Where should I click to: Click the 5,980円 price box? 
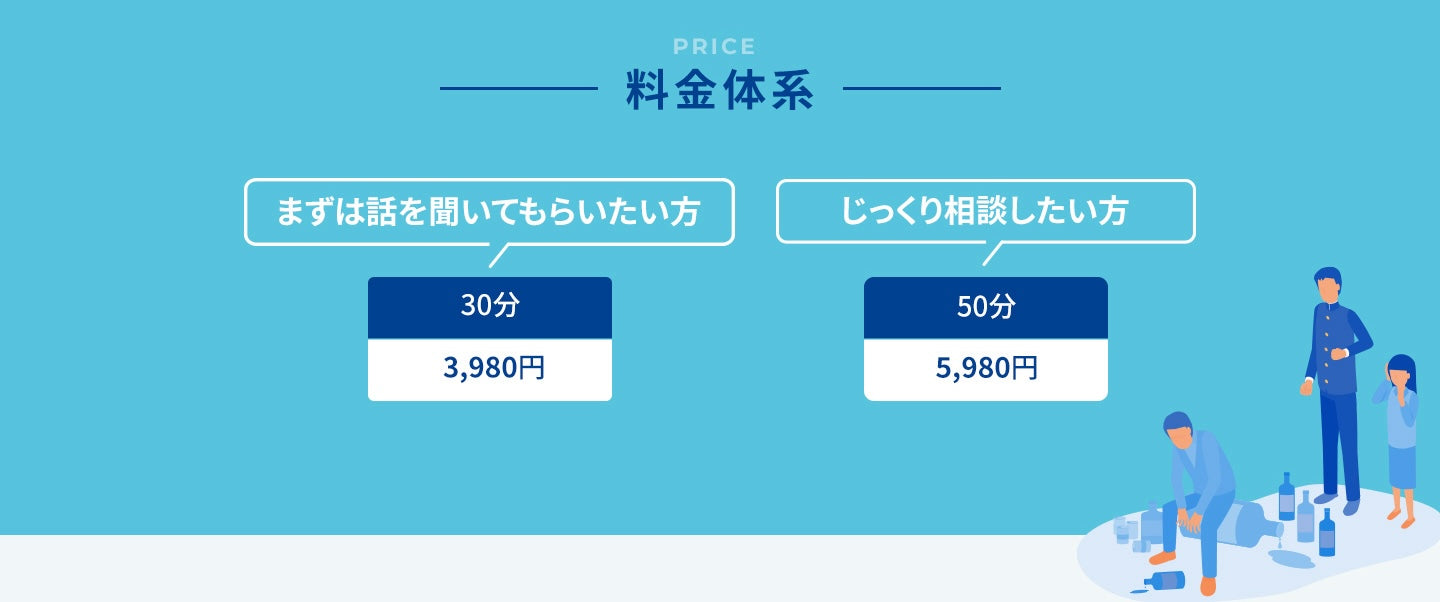coord(986,370)
